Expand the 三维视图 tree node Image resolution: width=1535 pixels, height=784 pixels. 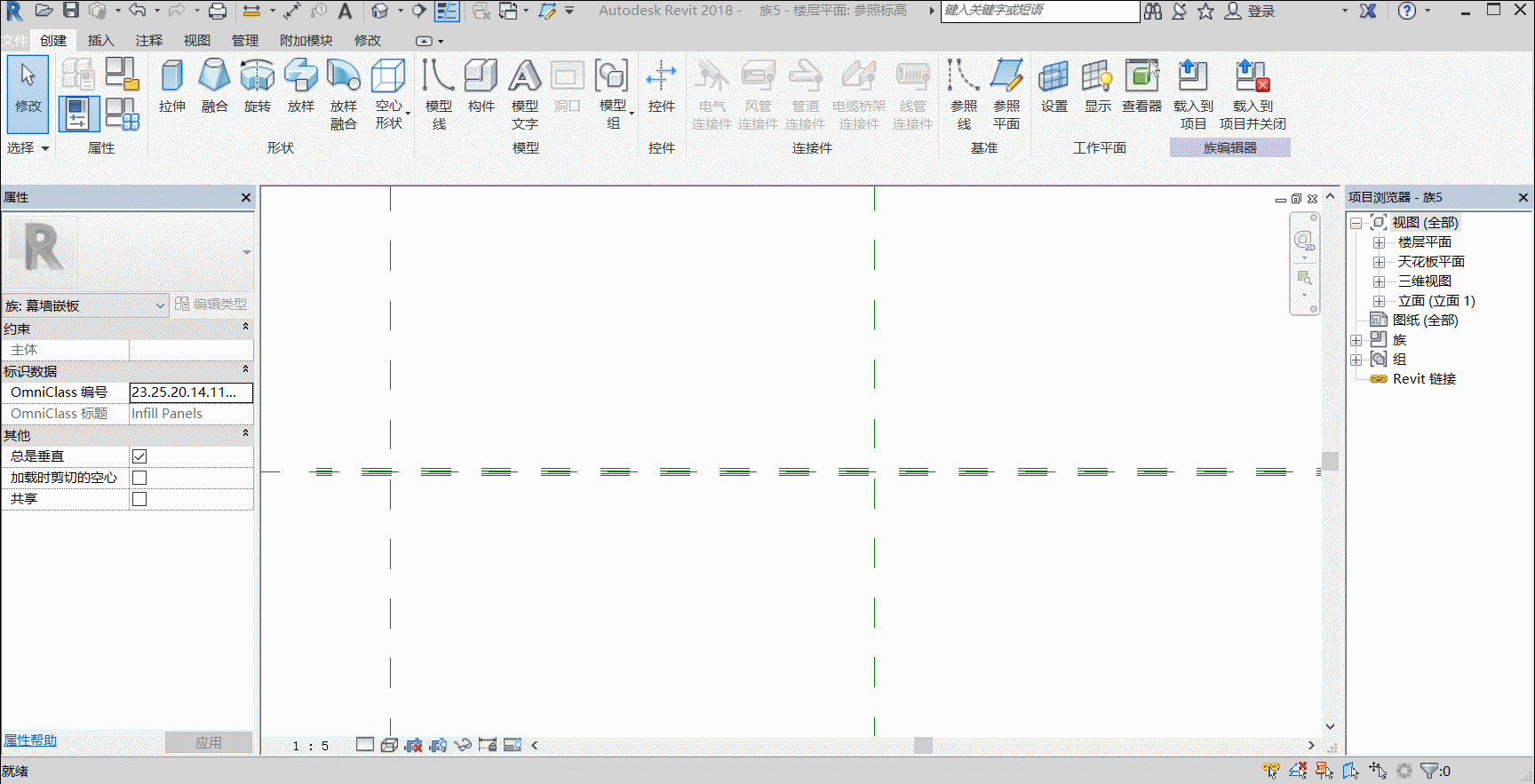pos(1379,281)
